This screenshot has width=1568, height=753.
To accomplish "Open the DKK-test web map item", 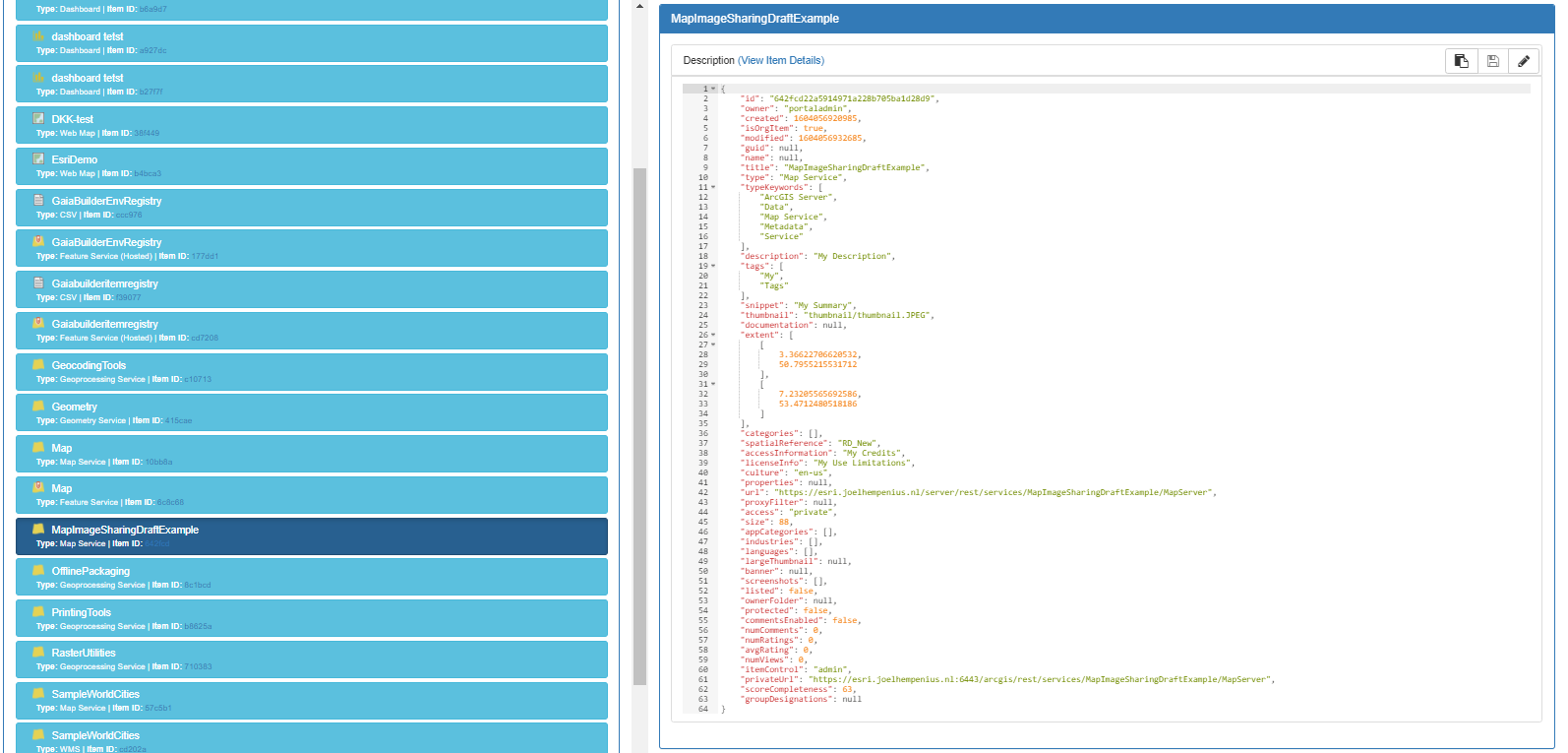I will point(312,125).
